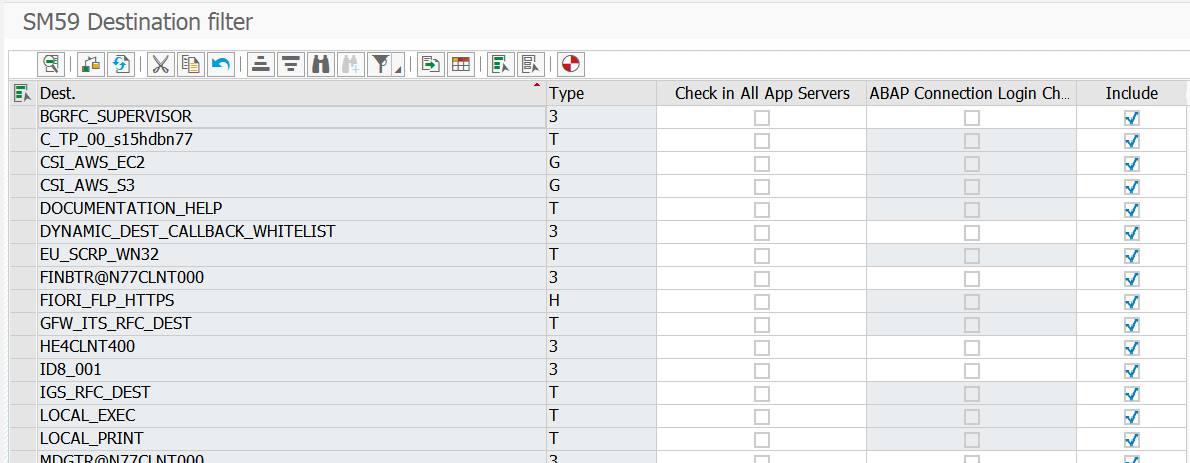Open the layout grid icon
This screenshot has width=1190, height=463.
pyautogui.click(x=460, y=65)
